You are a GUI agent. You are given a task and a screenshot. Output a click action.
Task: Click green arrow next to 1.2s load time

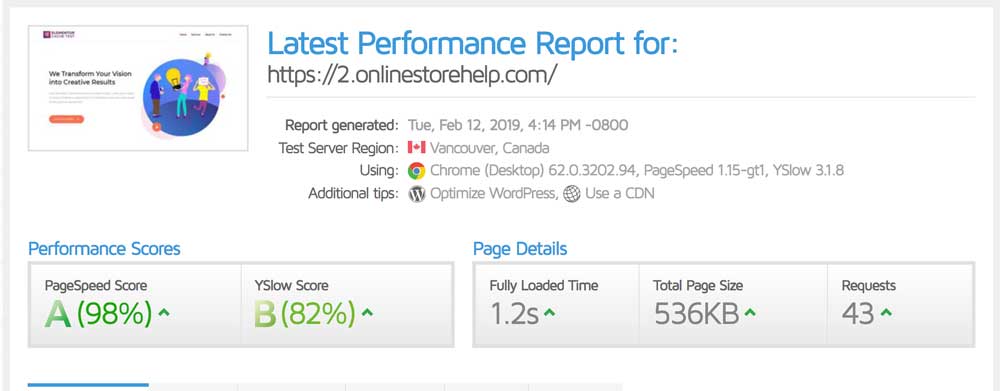point(549,313)
